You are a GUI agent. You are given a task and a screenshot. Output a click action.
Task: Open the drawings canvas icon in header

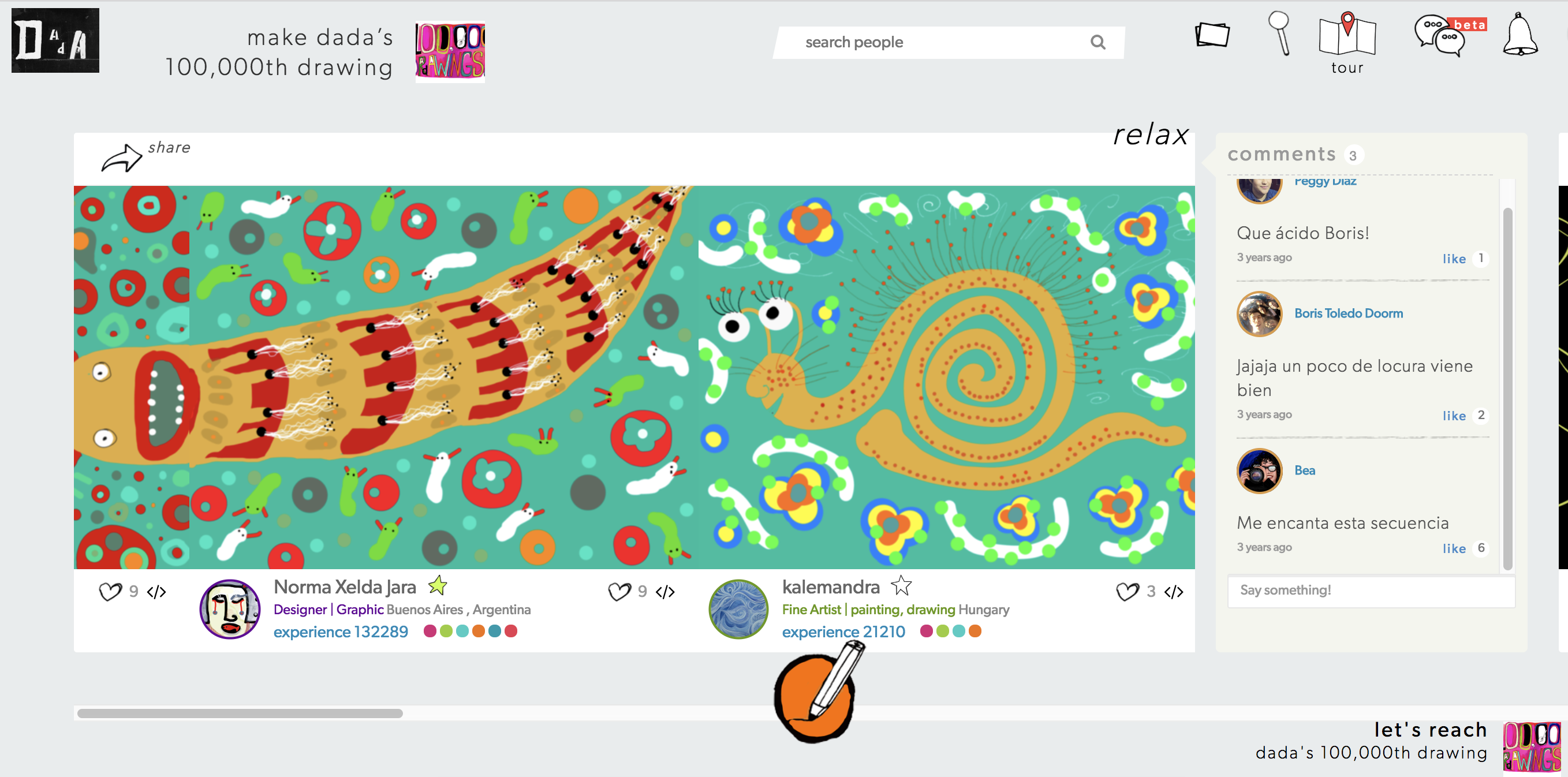(1212, 35)
